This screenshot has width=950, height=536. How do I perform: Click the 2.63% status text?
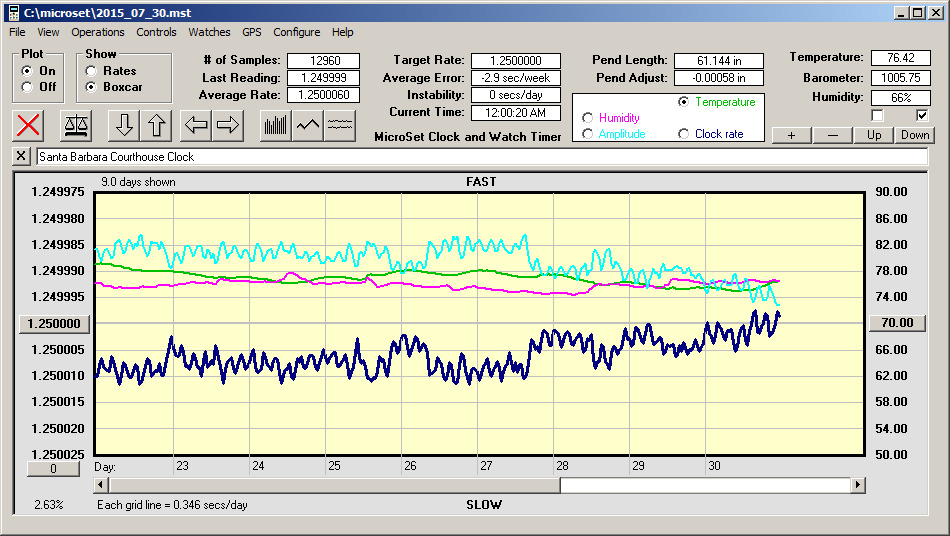[48, 505]
